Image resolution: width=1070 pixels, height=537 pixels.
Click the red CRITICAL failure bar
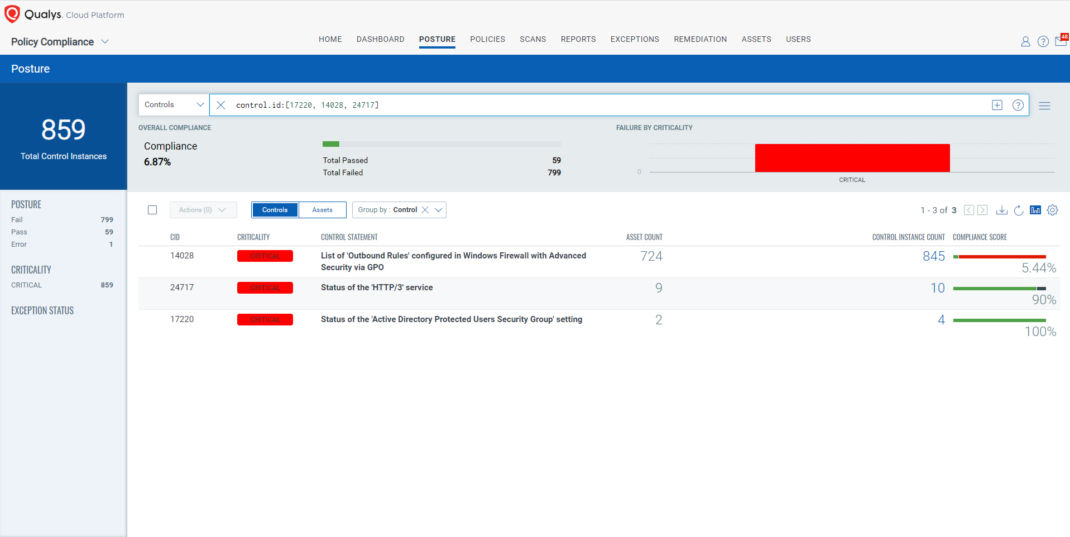[x=852, y=158]
